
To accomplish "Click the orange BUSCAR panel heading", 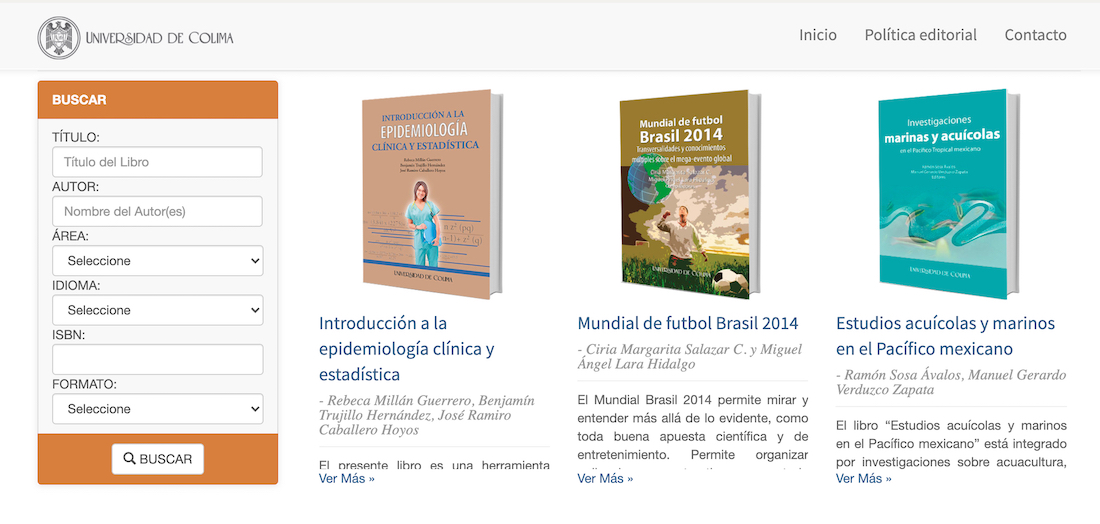I will pyautogui.click(x=158, y=100).
